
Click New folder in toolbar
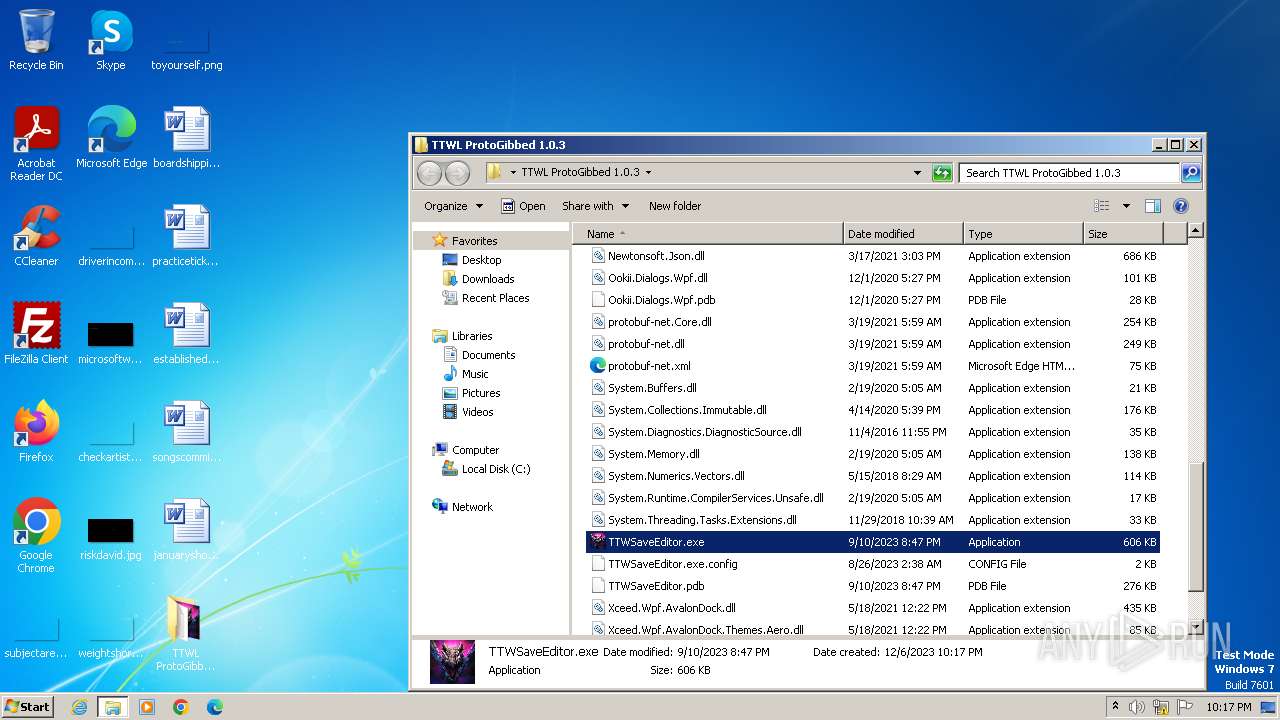675,206
